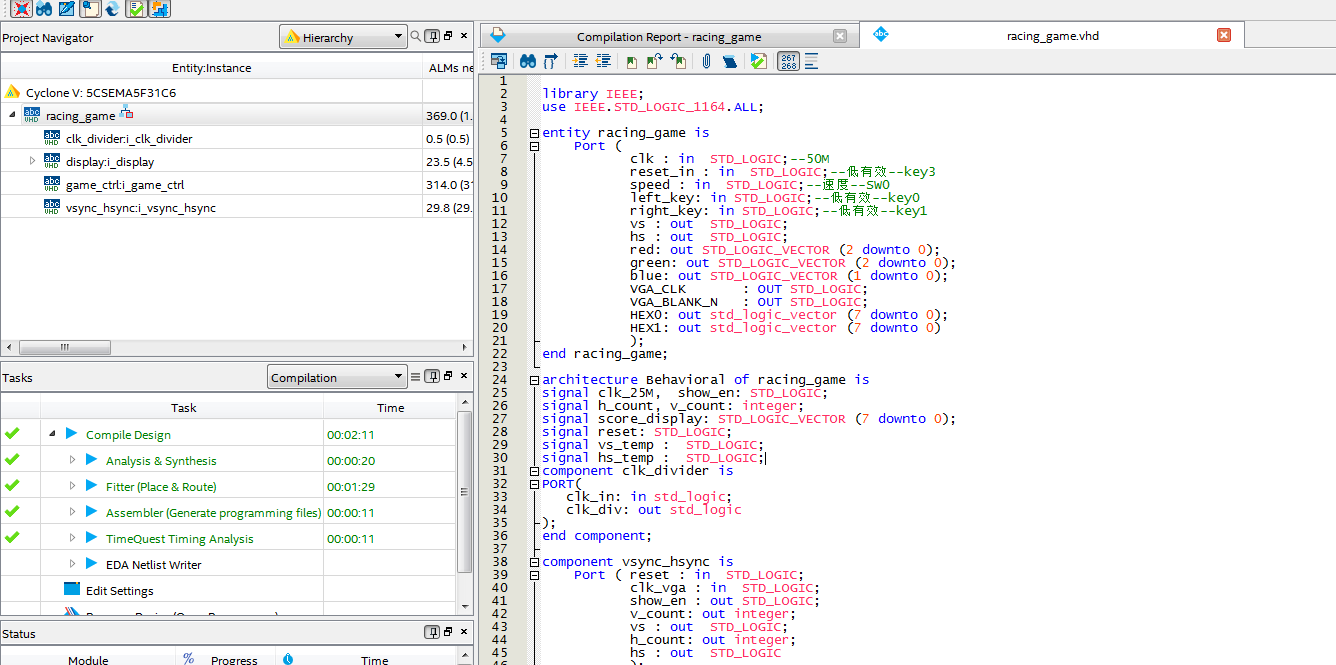Expand the Fitter (Place & Route) task

(x=72, y=486)
